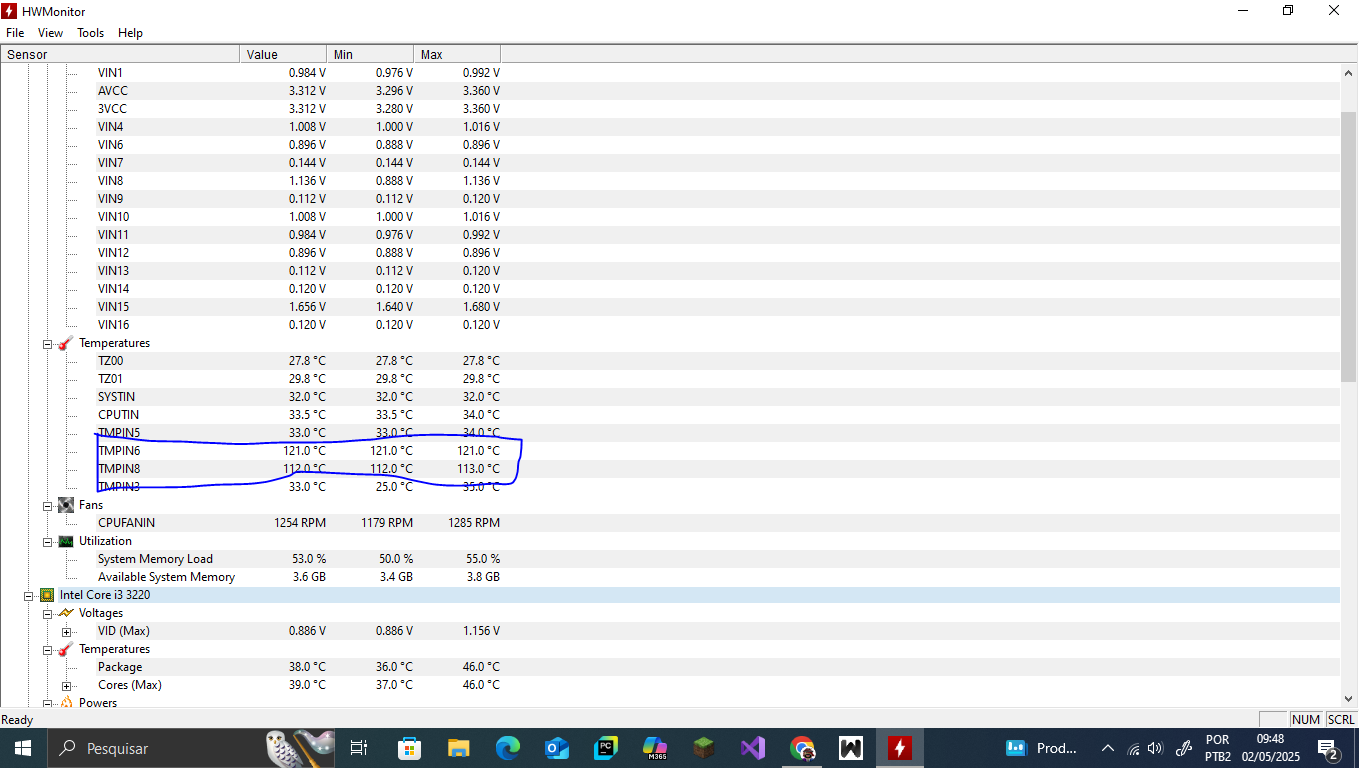Image resolution: width=1359 pixels, height=768 pixels.
Task: Click the NUM status bar indicator
Action: [1306, 720]
